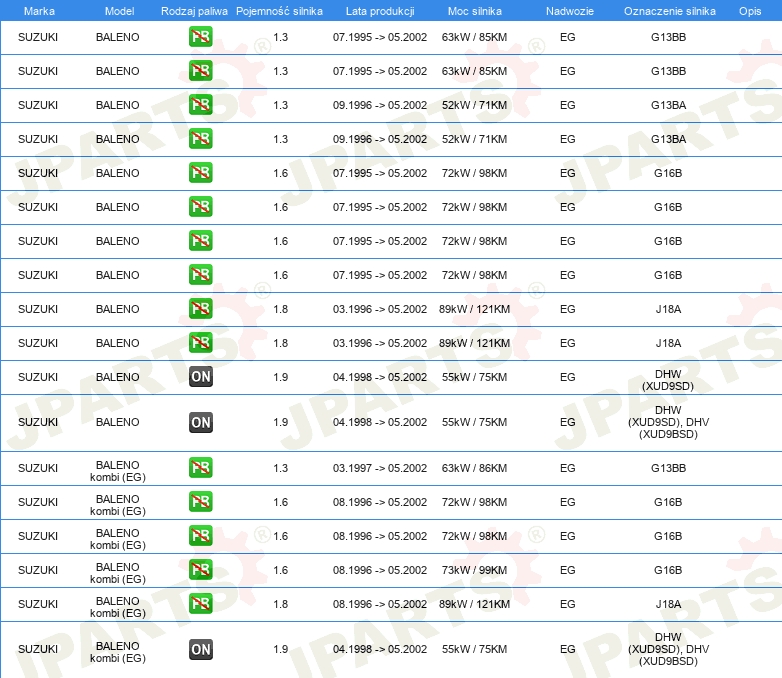Click the Opis column header
Image resolution: width=782 pixels, height=678 pixels.
(750, 11)
